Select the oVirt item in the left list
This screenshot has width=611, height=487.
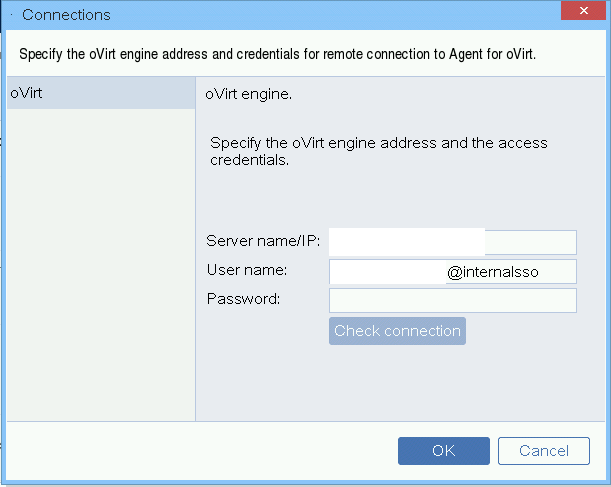100,93
